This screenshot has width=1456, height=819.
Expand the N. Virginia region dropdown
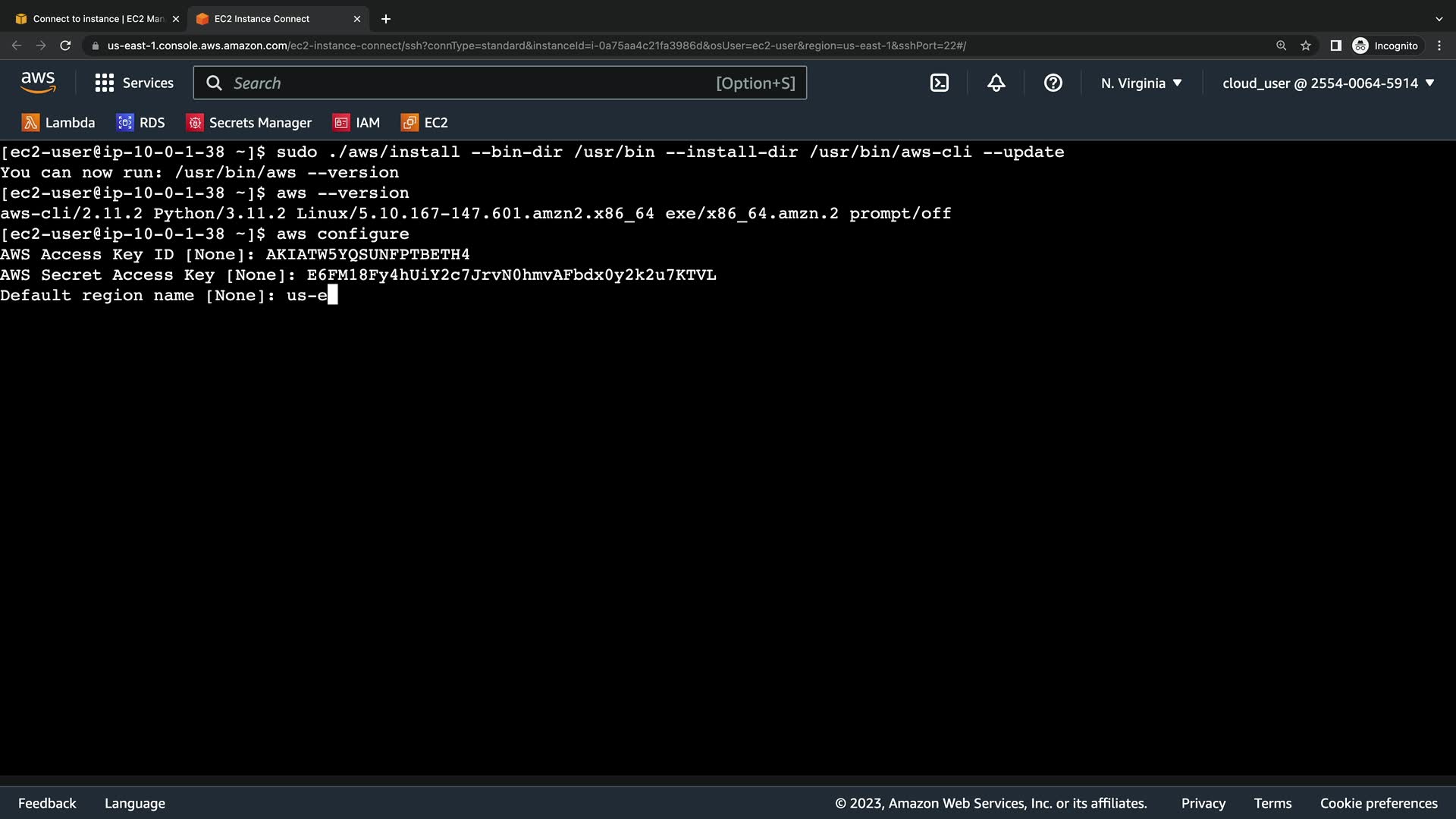point(1141,83)
